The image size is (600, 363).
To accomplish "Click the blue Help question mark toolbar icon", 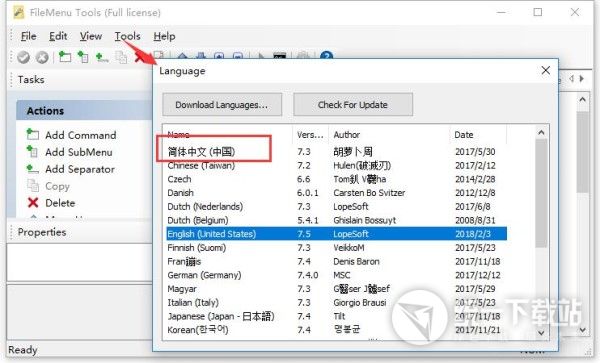I will click(x=326, y=56).
